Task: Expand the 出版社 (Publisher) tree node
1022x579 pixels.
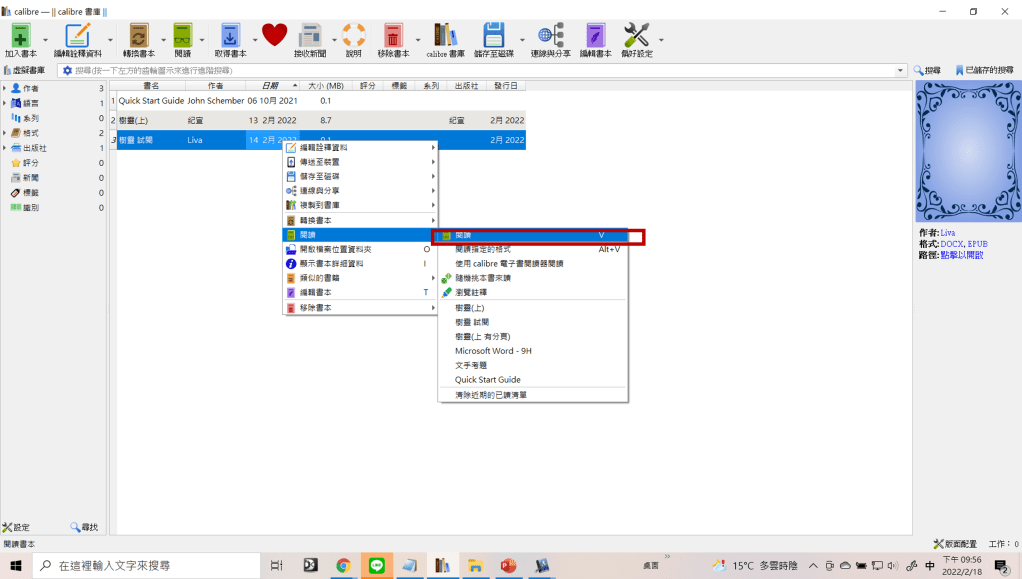Action: [4, 148]
